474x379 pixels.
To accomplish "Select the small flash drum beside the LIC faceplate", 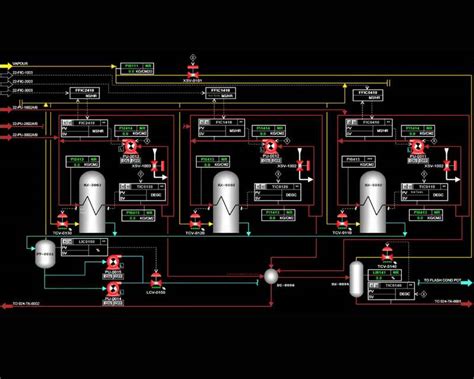I will [x=45, y=254].
